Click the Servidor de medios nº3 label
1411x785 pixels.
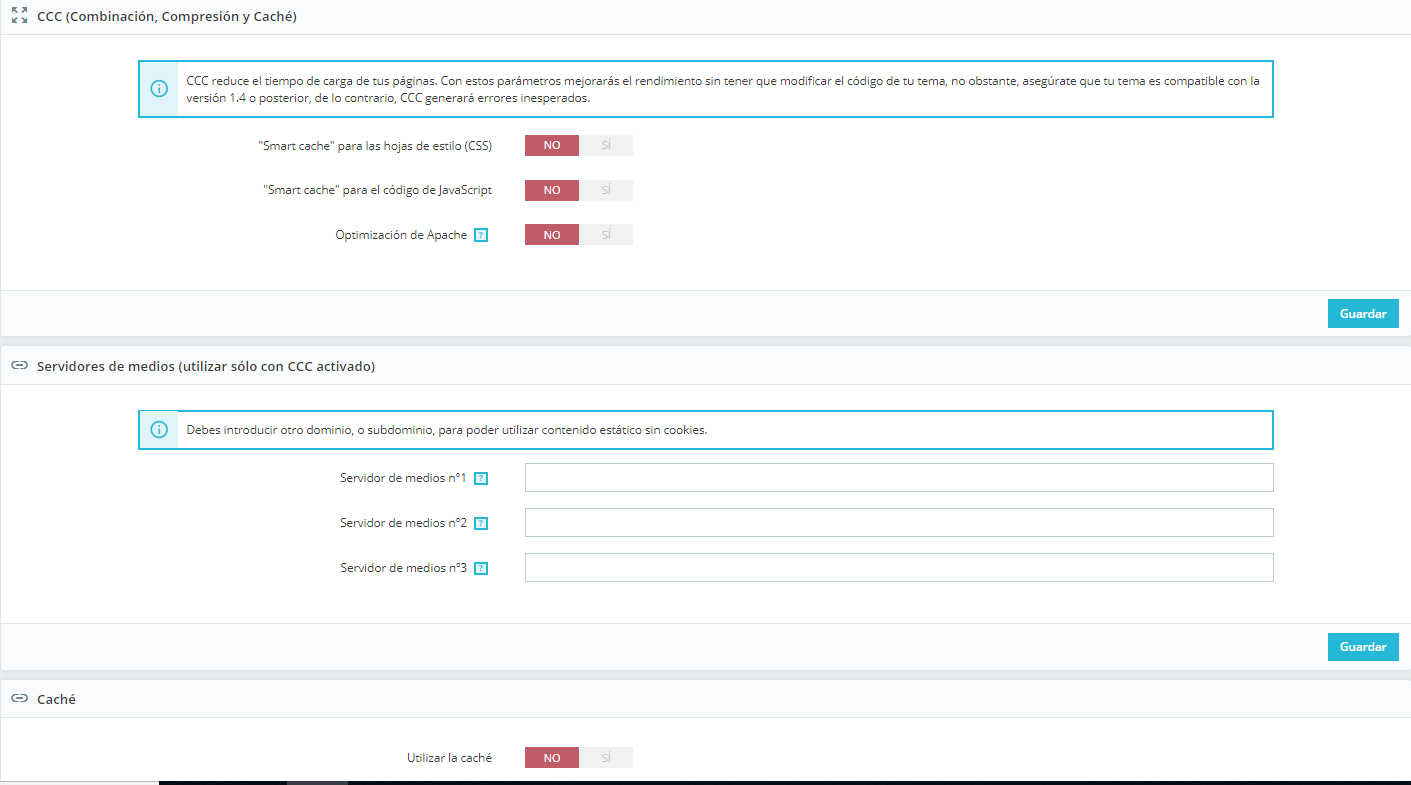(404, 568)
